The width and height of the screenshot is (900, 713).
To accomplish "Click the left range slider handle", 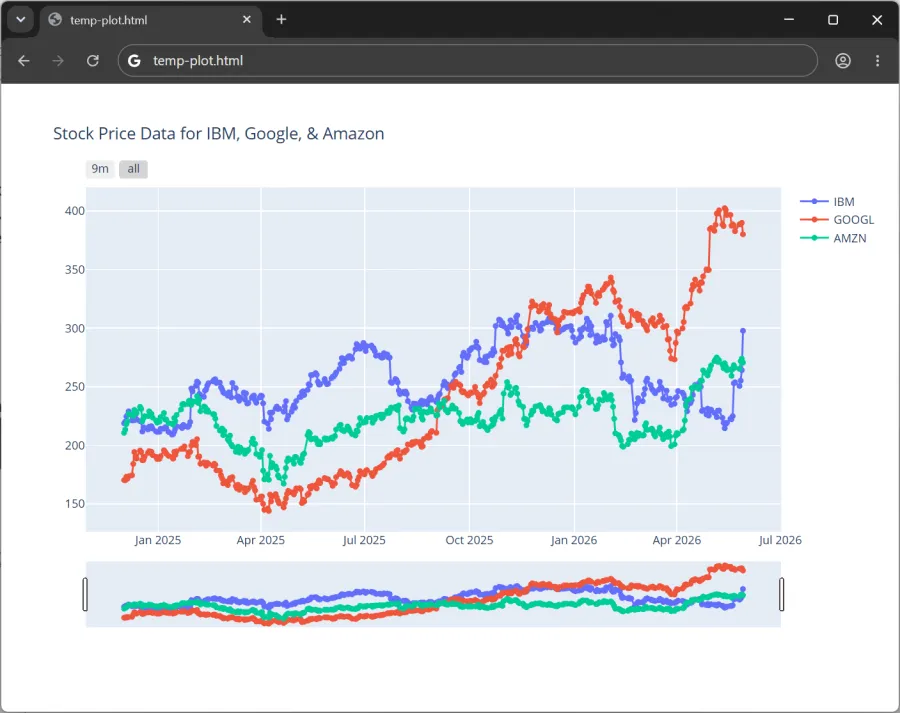I will (x=86, y=594).
